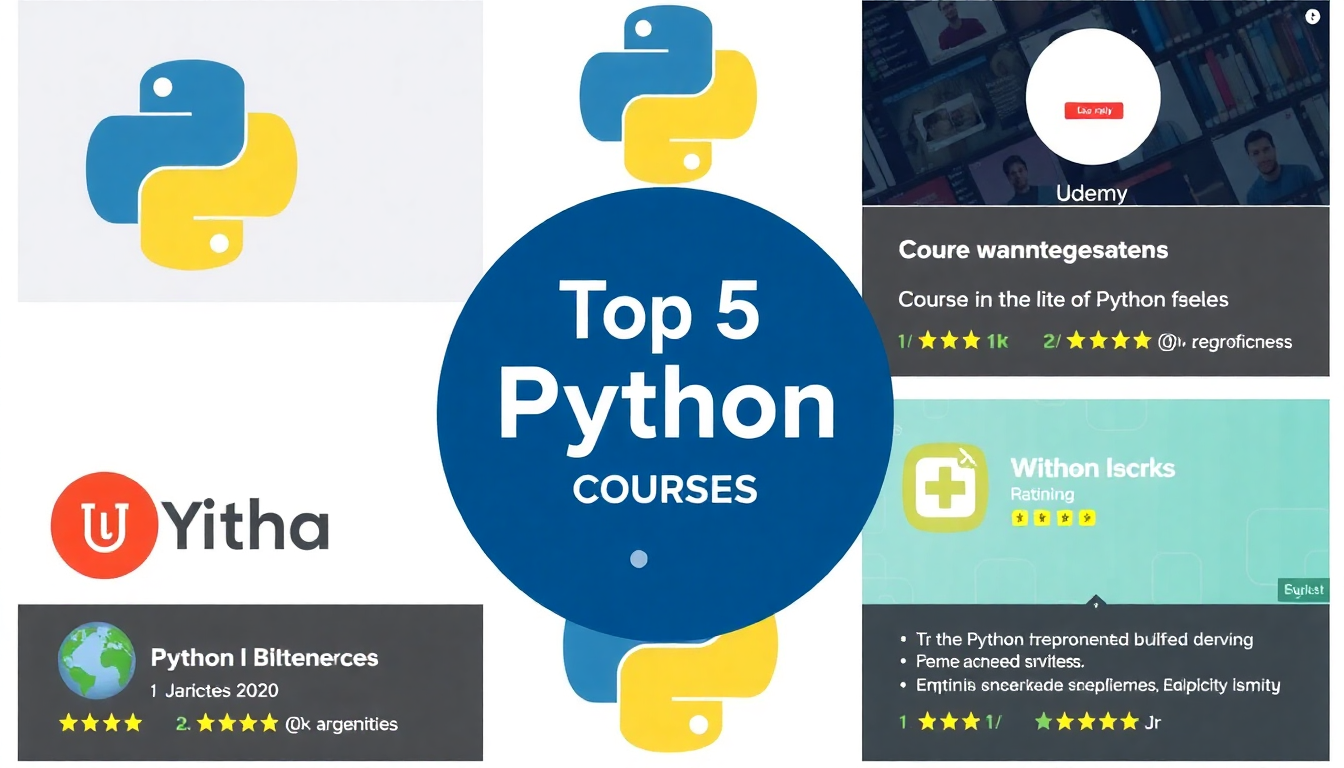Click the red U logo beside Yitha
Image resolution: width=1344 pixels, height=768 pixels.
104,525
